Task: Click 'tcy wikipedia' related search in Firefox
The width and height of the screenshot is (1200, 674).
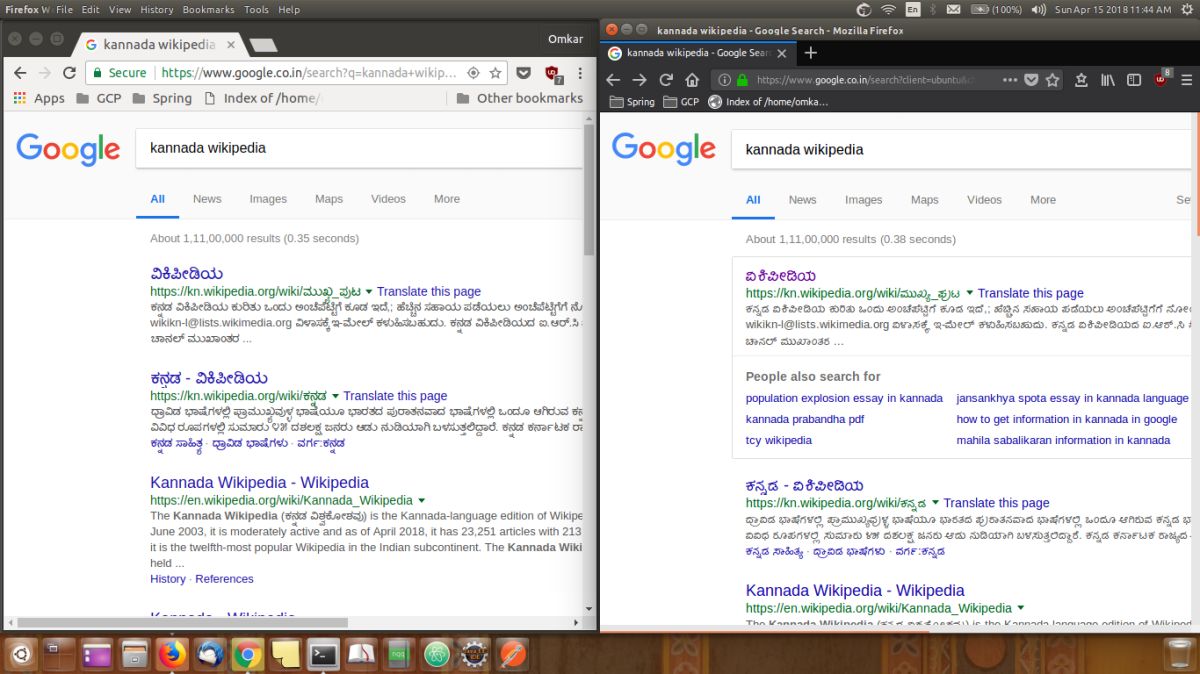Action: pos(779,440)
